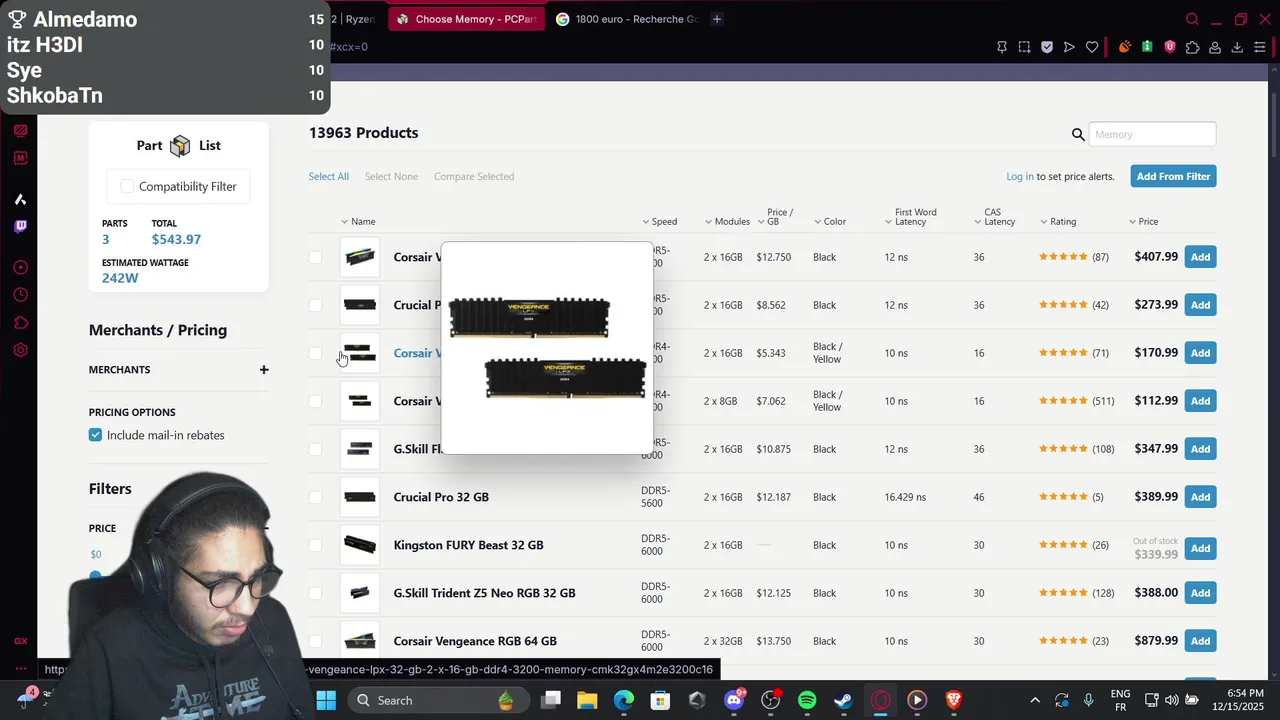Select the $112.99 Corsair row checkbox
The width and height of the screenshot is (1280, 720).
tap(315, 401)
